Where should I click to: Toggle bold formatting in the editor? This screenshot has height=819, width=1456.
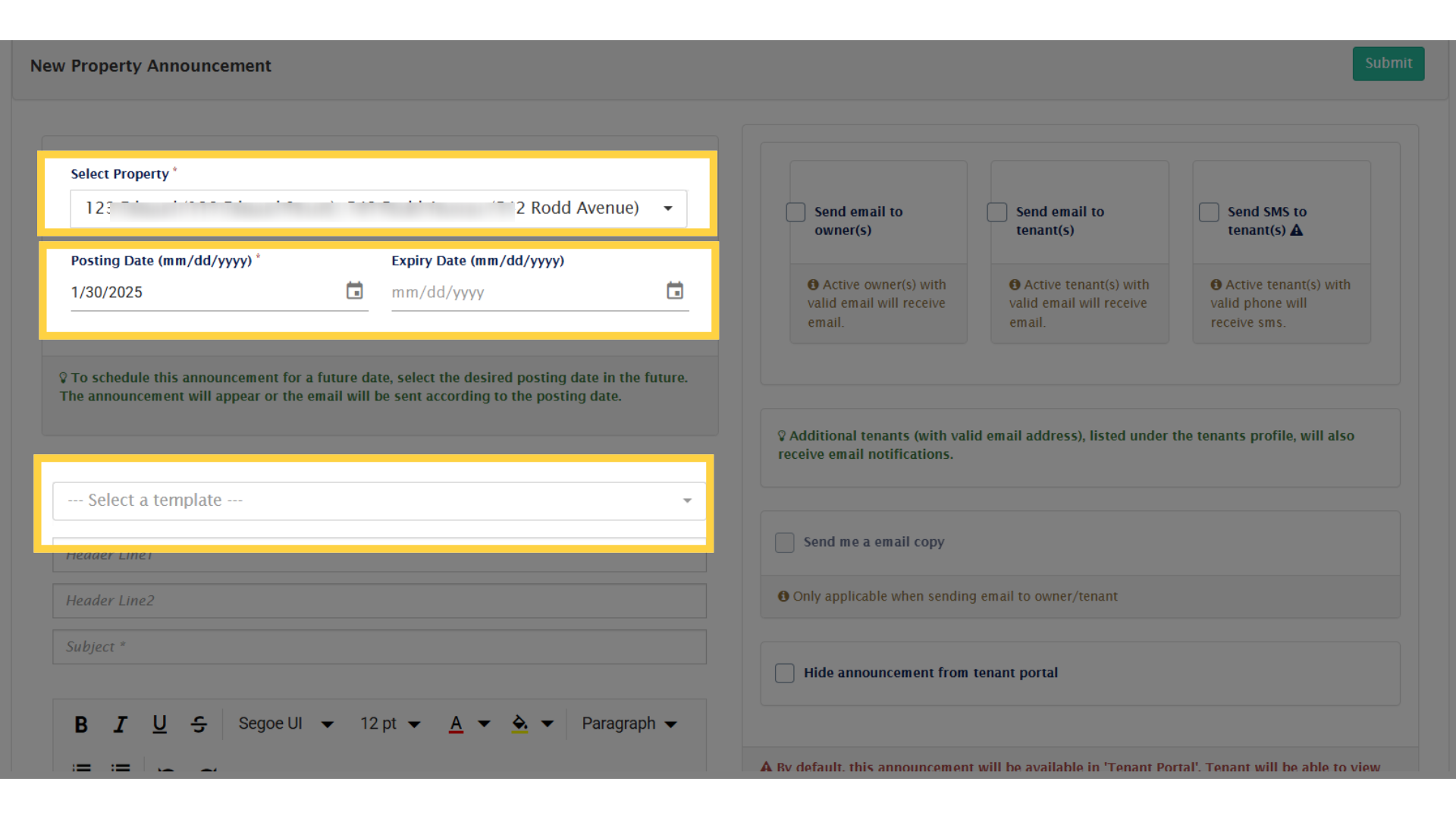coord(81,724)
